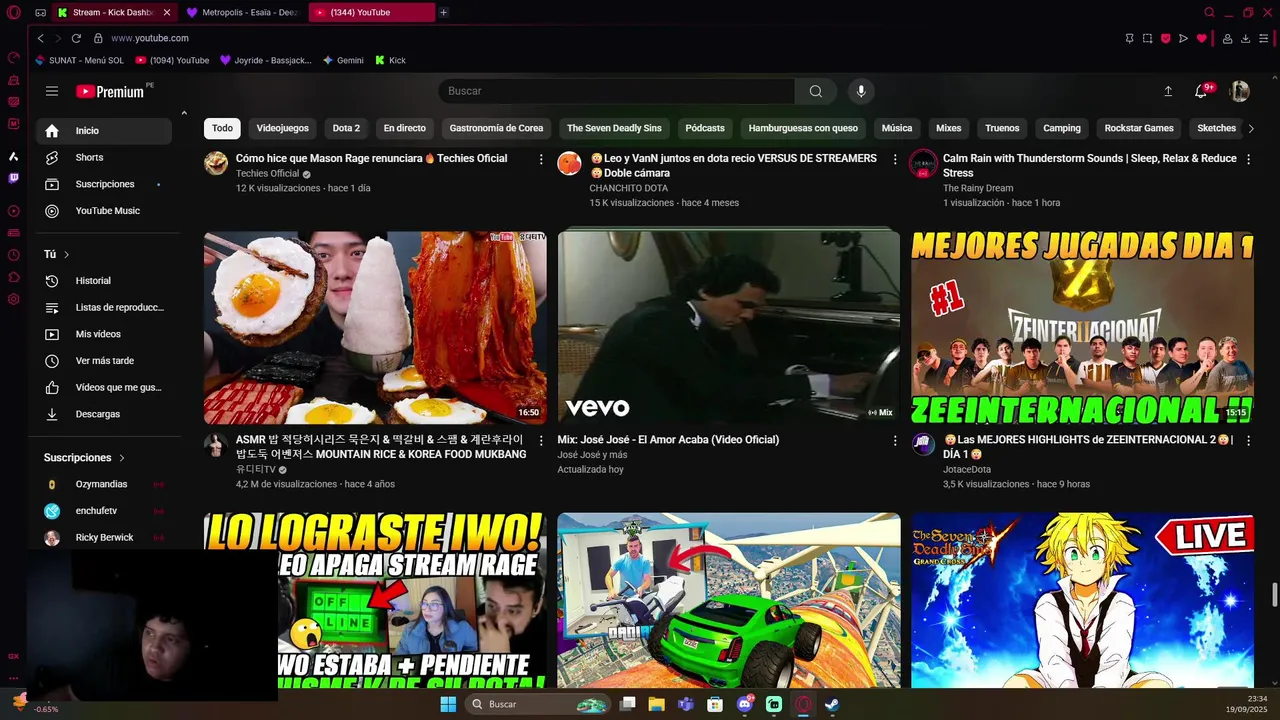Select the En directo filter chip
The height and width of the screenshot is (720, 1280).
coord(404,128)
